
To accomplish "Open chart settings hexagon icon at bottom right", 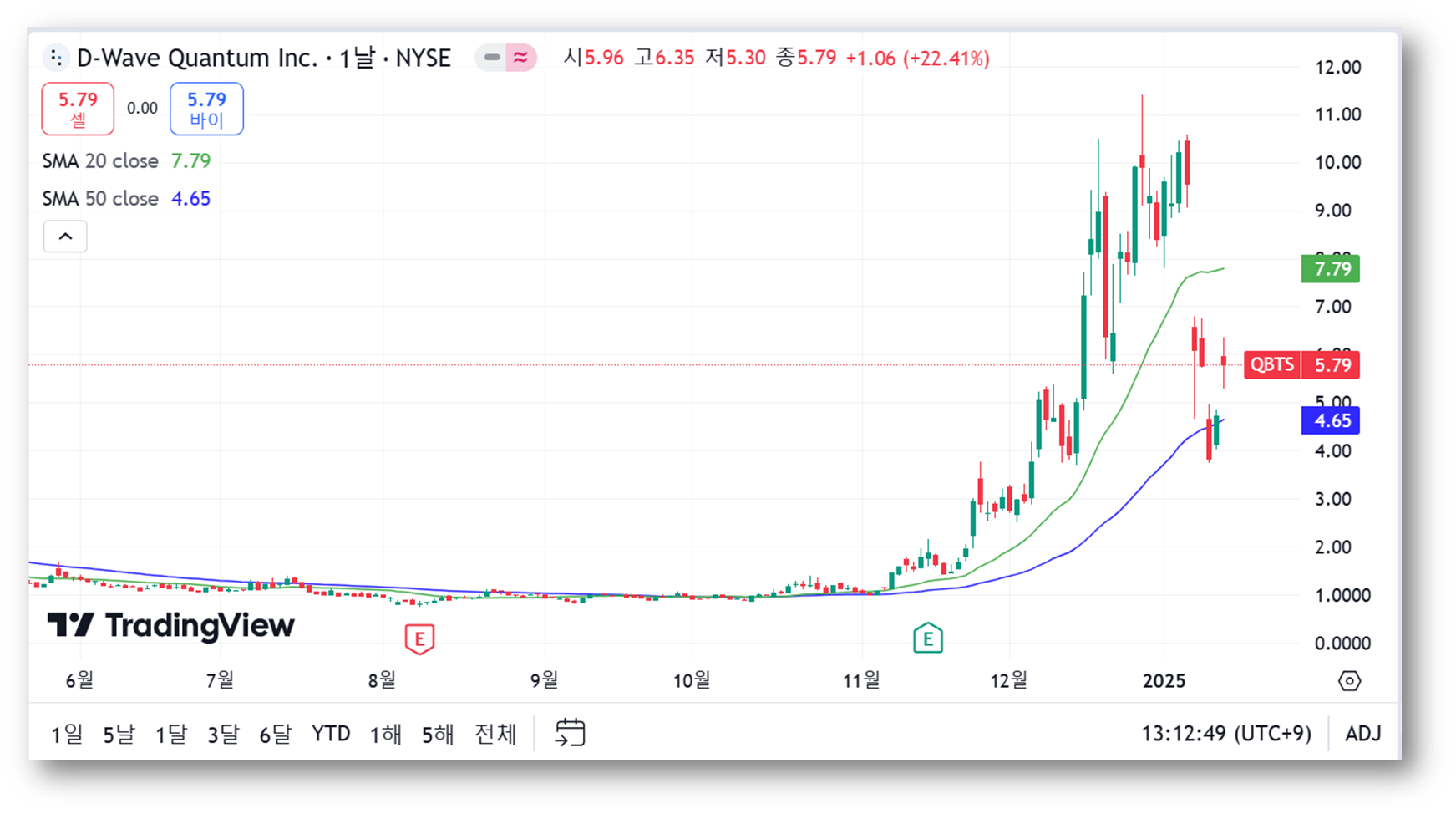I will click(1349, 681).
